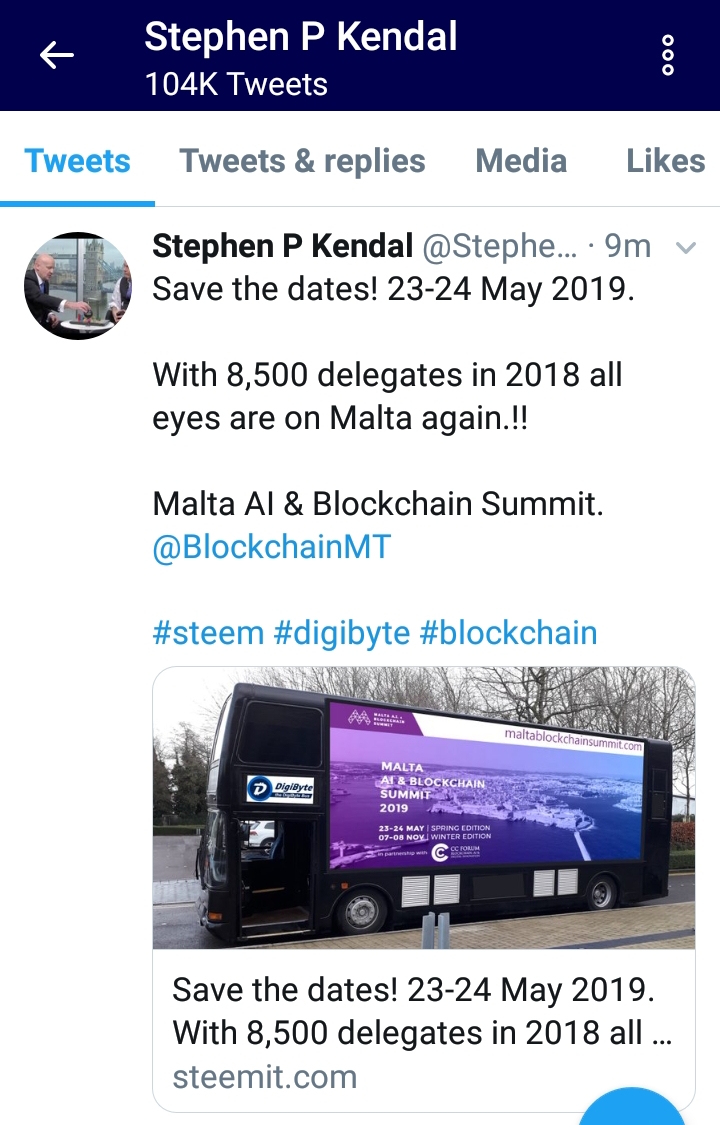720x1125 pixels.
Task: Open the Likes tab
Action: 665,161
